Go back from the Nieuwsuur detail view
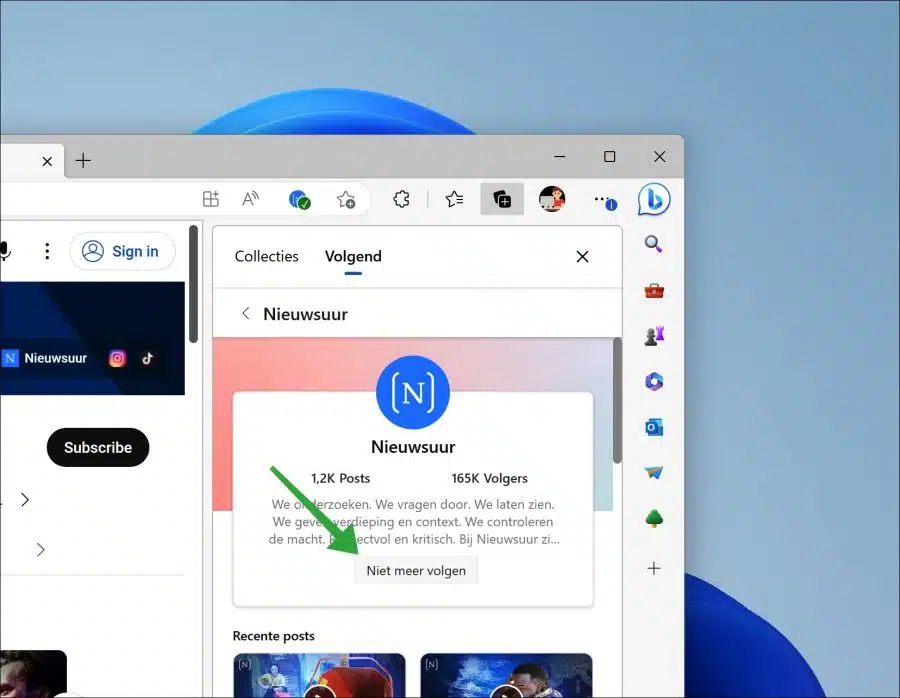 point(246,313)
